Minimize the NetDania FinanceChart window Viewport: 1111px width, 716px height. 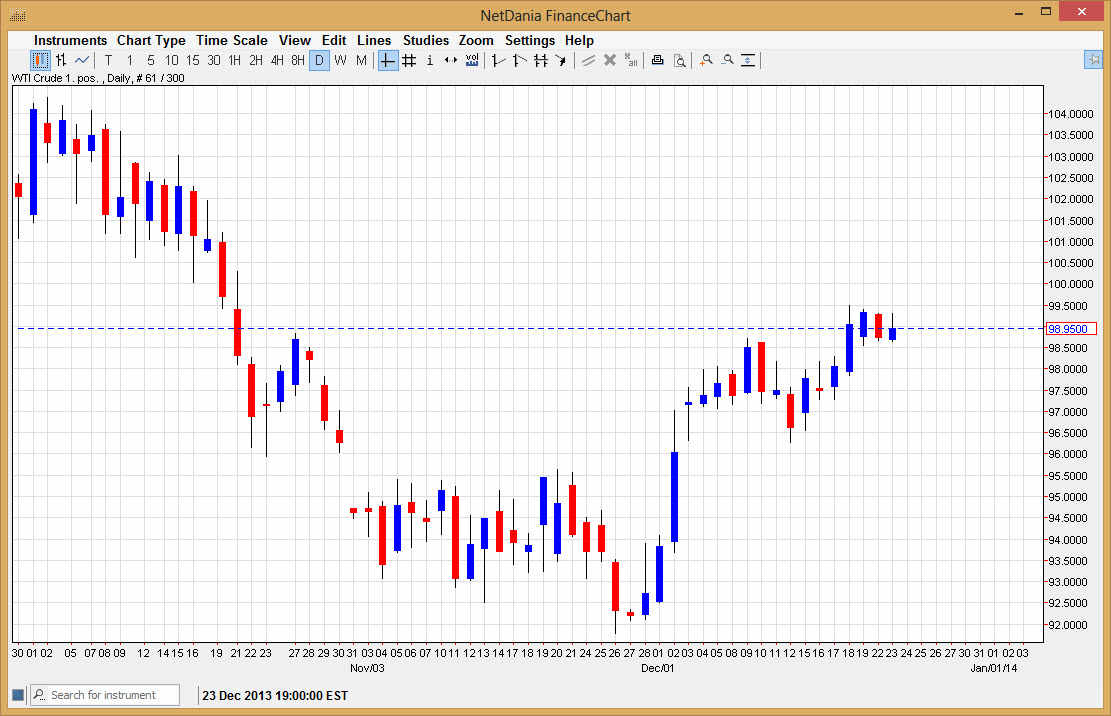click(1020, 12)
